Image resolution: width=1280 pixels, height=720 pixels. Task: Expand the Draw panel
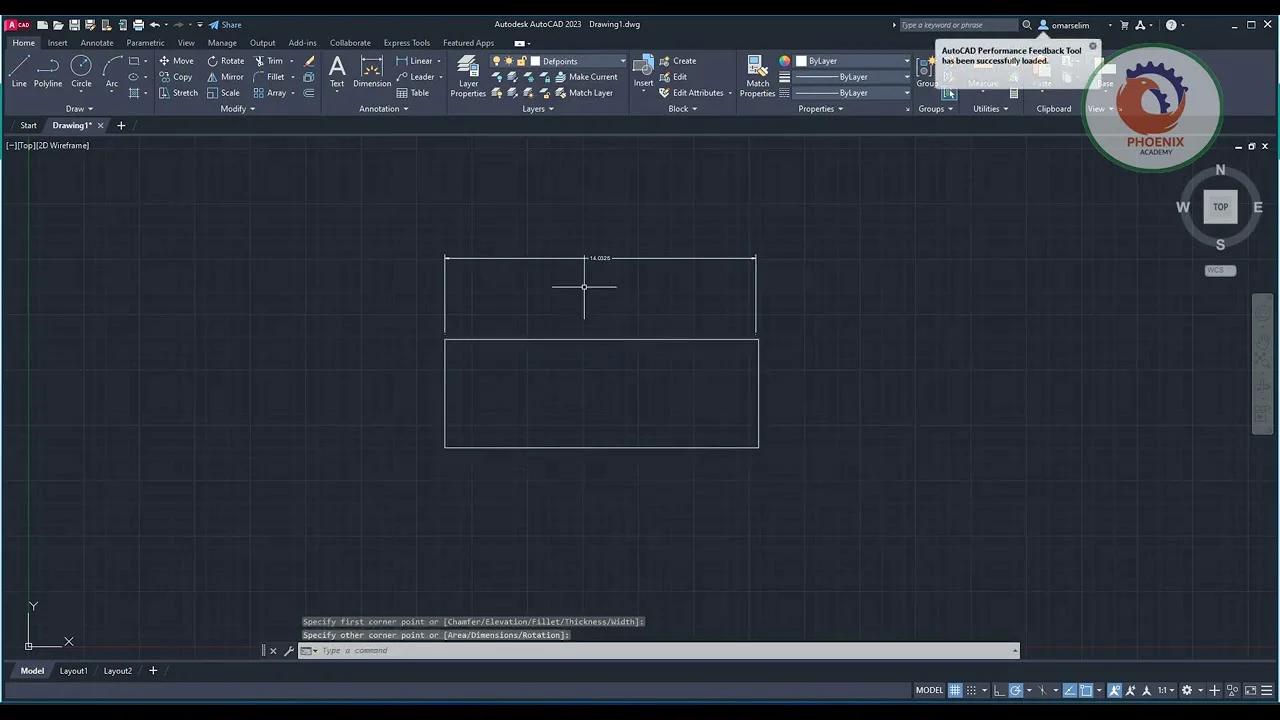coord(79,109)
